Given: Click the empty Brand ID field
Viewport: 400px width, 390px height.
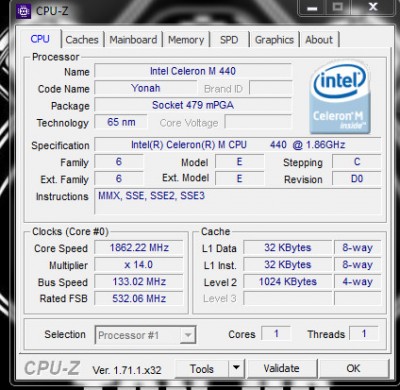Looking at the screenshot, I should (x=271, y=88).
